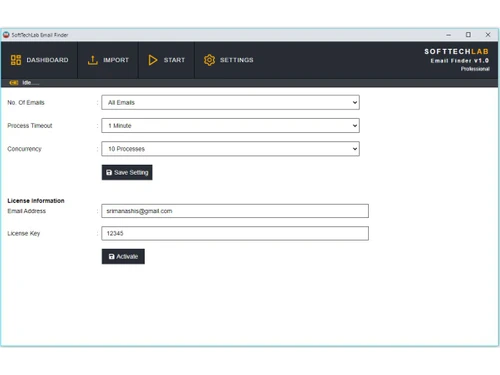Click the SOFTTECHLAB logo text
The image size is (500, 375).
(456, 51)
